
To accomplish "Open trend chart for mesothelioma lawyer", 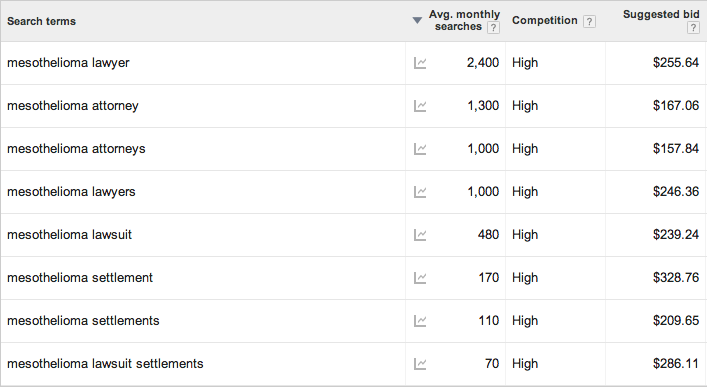I will point(420,63).
